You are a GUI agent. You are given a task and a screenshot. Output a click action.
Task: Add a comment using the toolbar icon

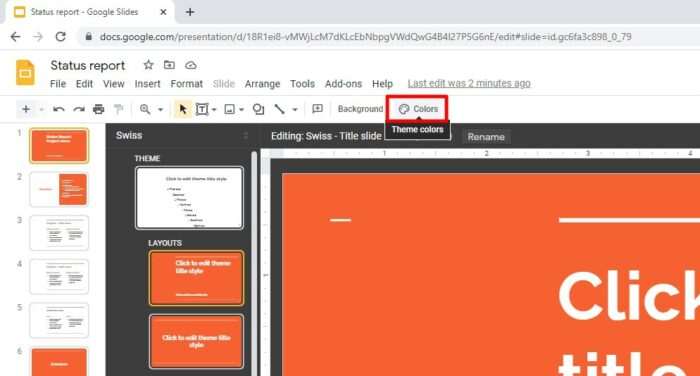(317, 109)
